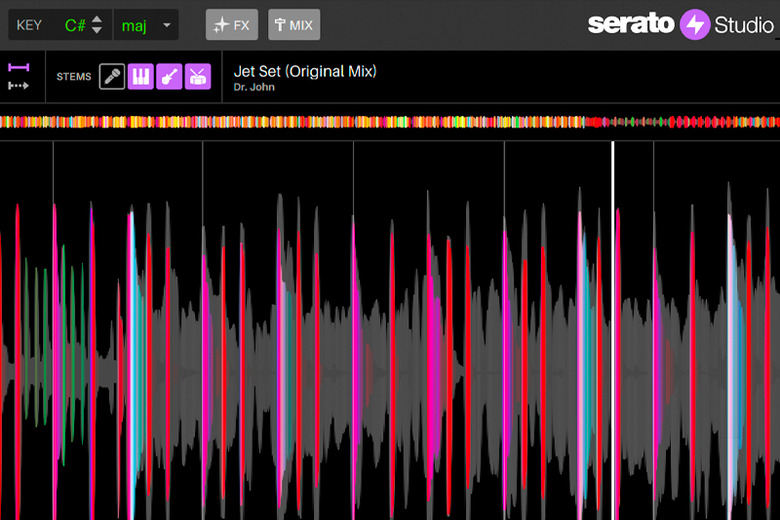Click the song title Jet Set (Original Mix)
This screenshot has width=780, height=520.
coord(305,71)
